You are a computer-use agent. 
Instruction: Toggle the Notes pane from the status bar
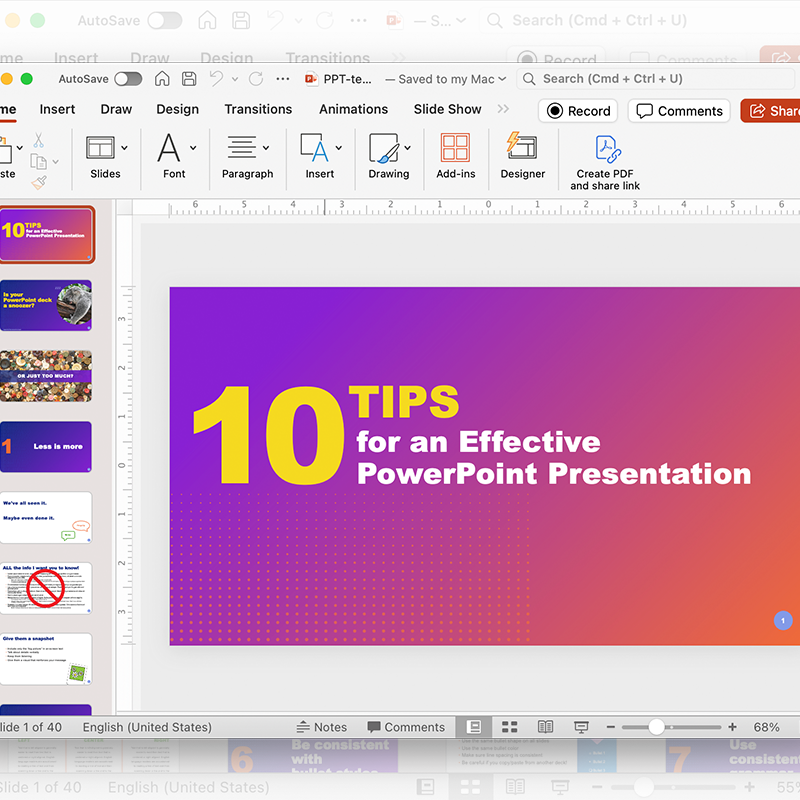(x=322, y=727)
